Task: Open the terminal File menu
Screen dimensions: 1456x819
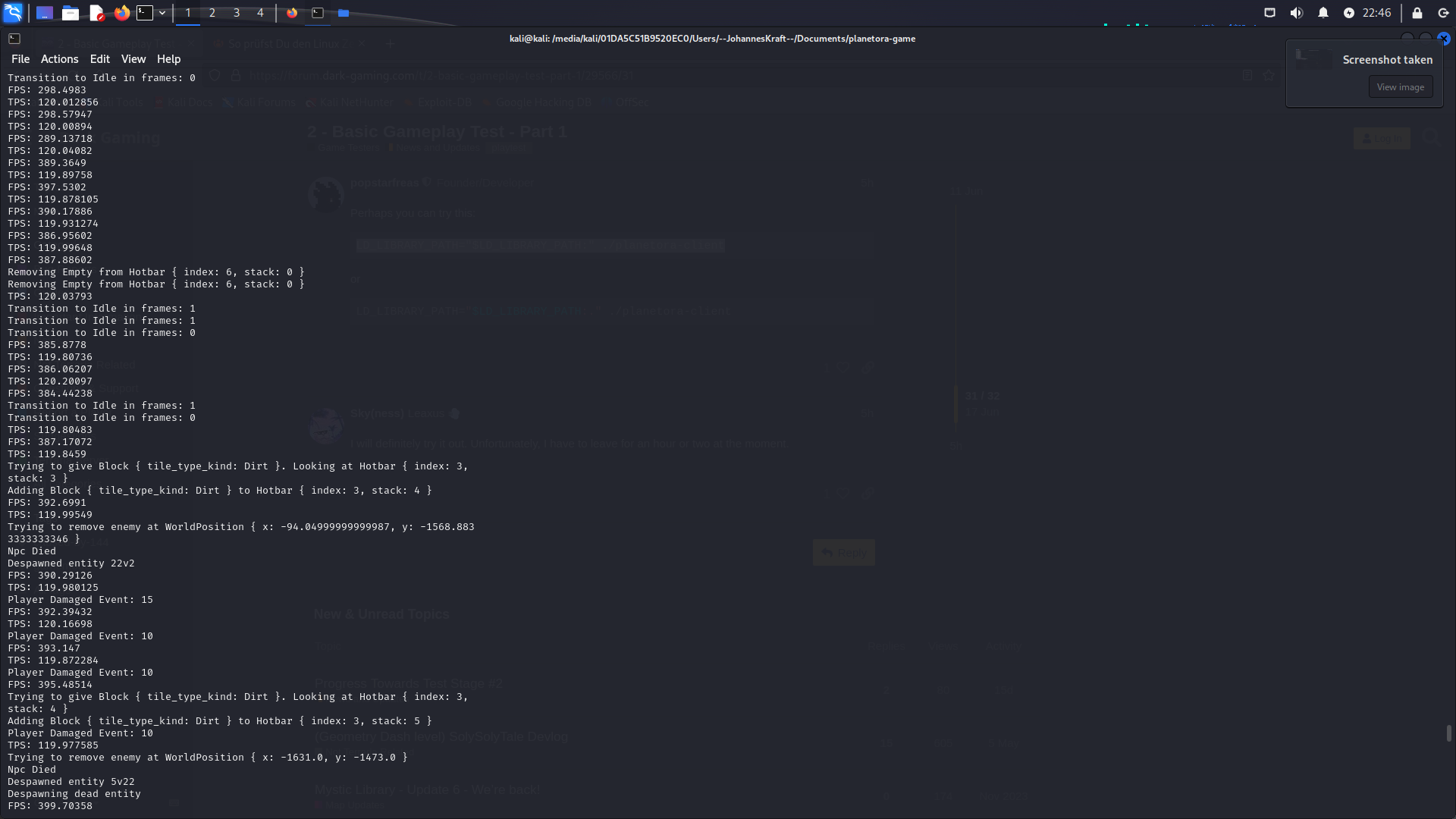Action: click(20, 59)
